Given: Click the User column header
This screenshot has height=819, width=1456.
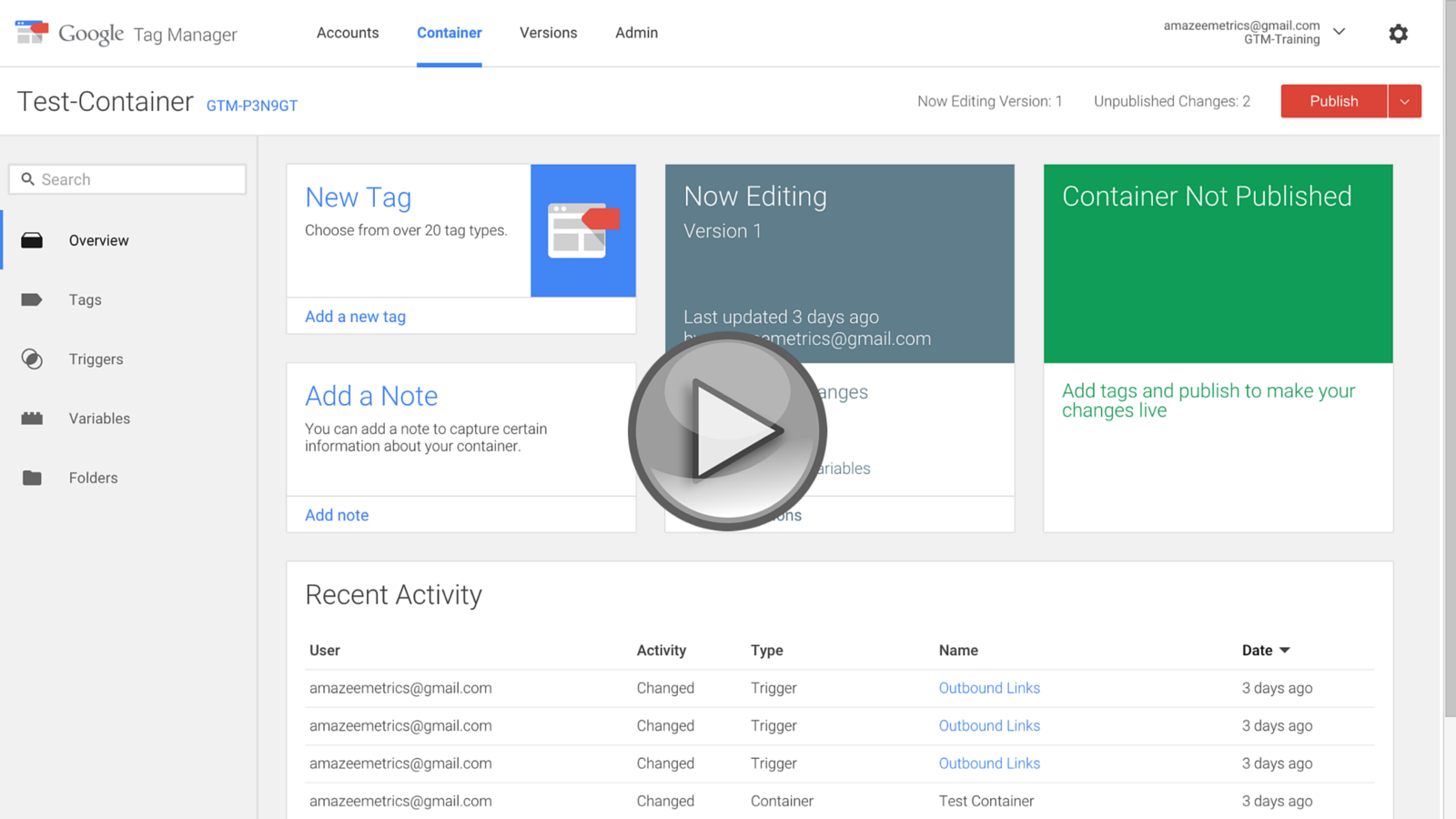Looking at the screenshot, I should (325, 651).
